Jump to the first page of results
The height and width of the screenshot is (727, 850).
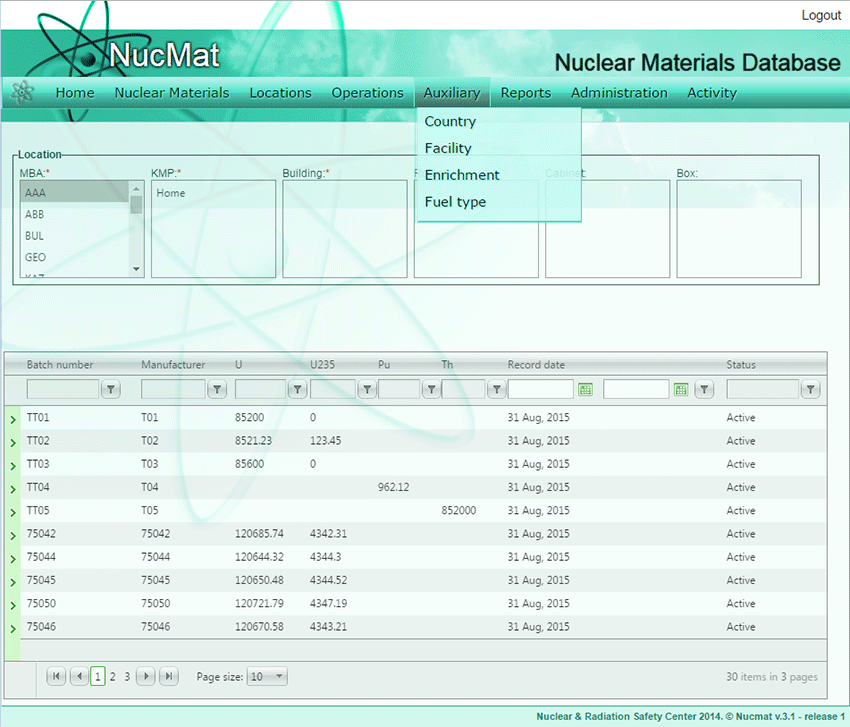coord(56,677)
